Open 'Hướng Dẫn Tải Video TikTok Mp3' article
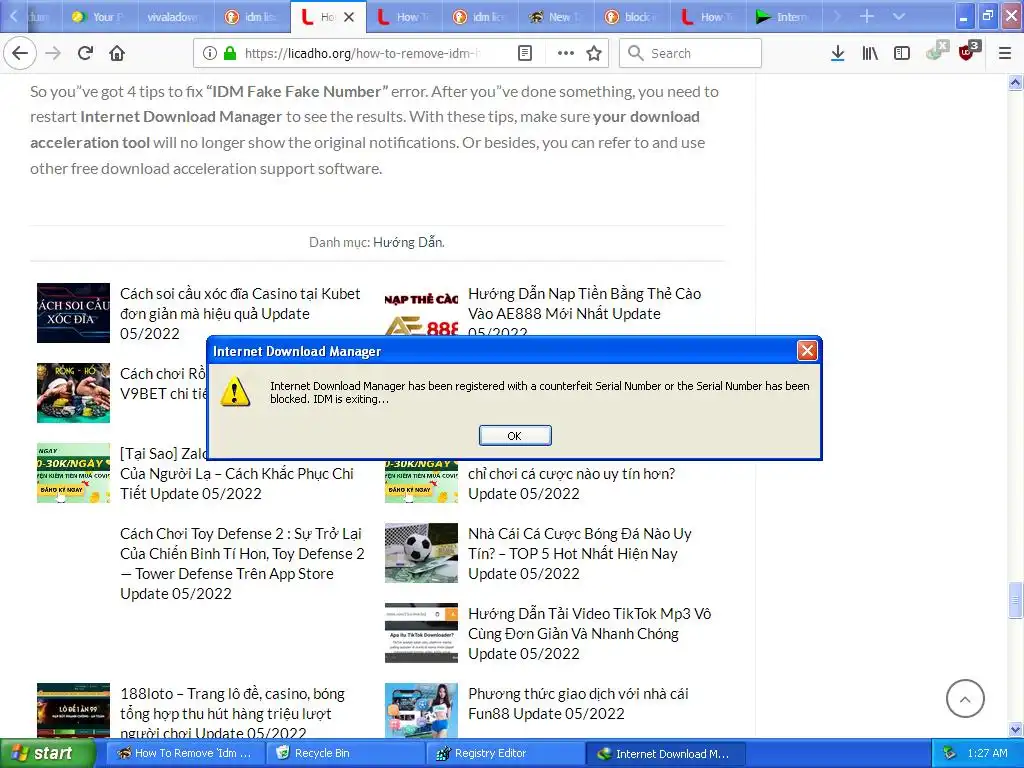 pyautogui.click(x=590, y=633)
